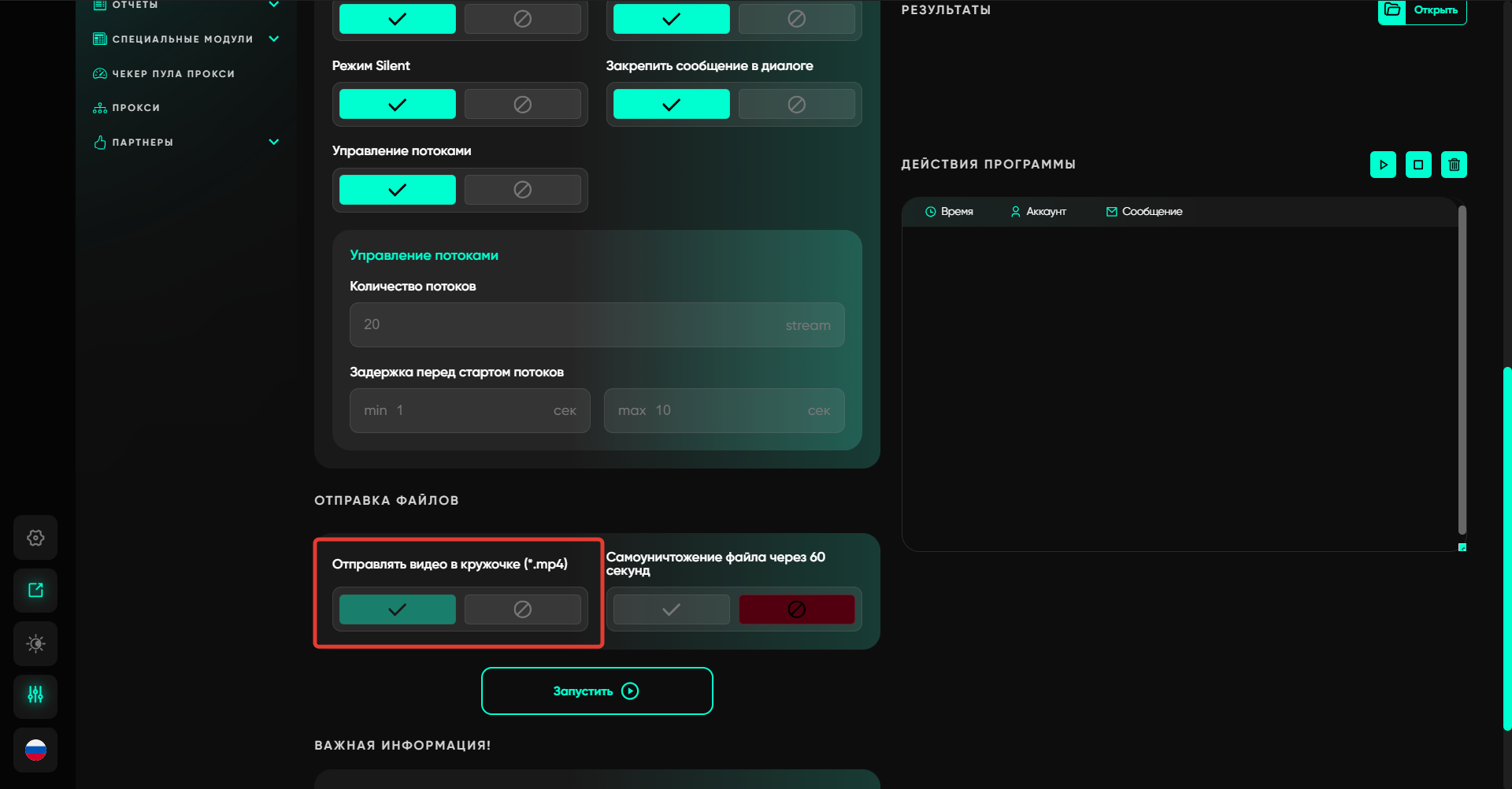
Task: Enable file self-destruct after 60 seconds
Action: coord(671,609)
